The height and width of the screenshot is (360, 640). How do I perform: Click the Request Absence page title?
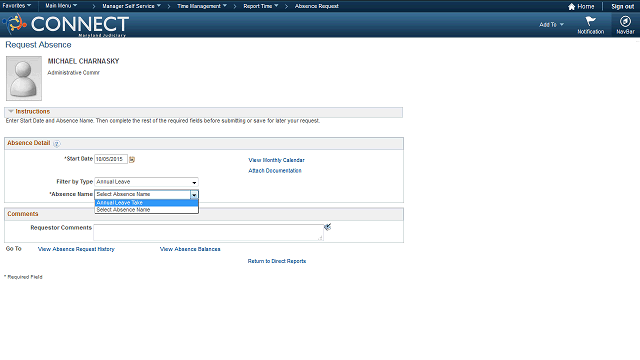click(x=38, y=45)
